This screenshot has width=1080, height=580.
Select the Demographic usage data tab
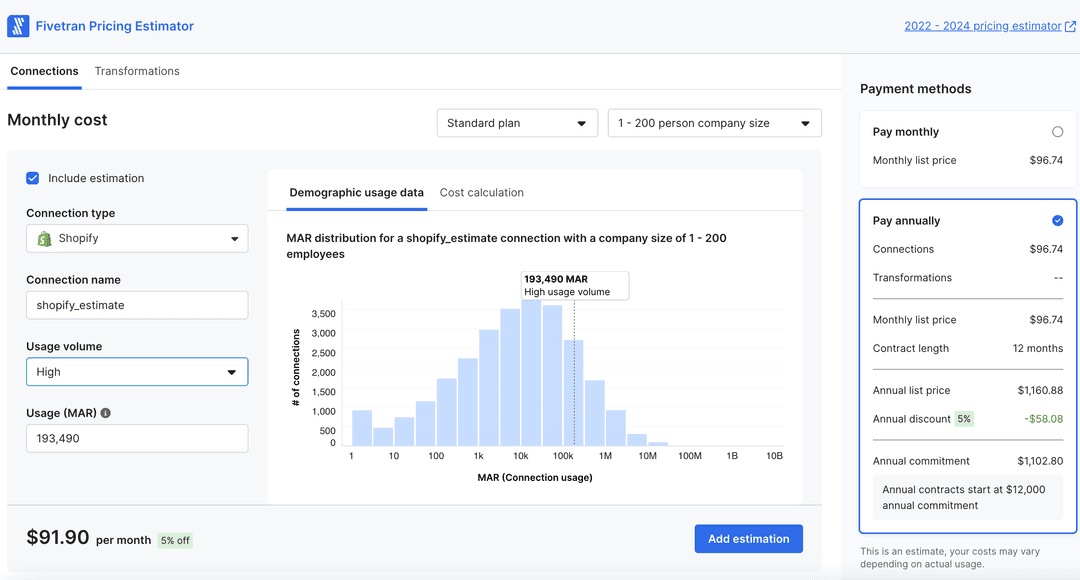pos(356,192)
